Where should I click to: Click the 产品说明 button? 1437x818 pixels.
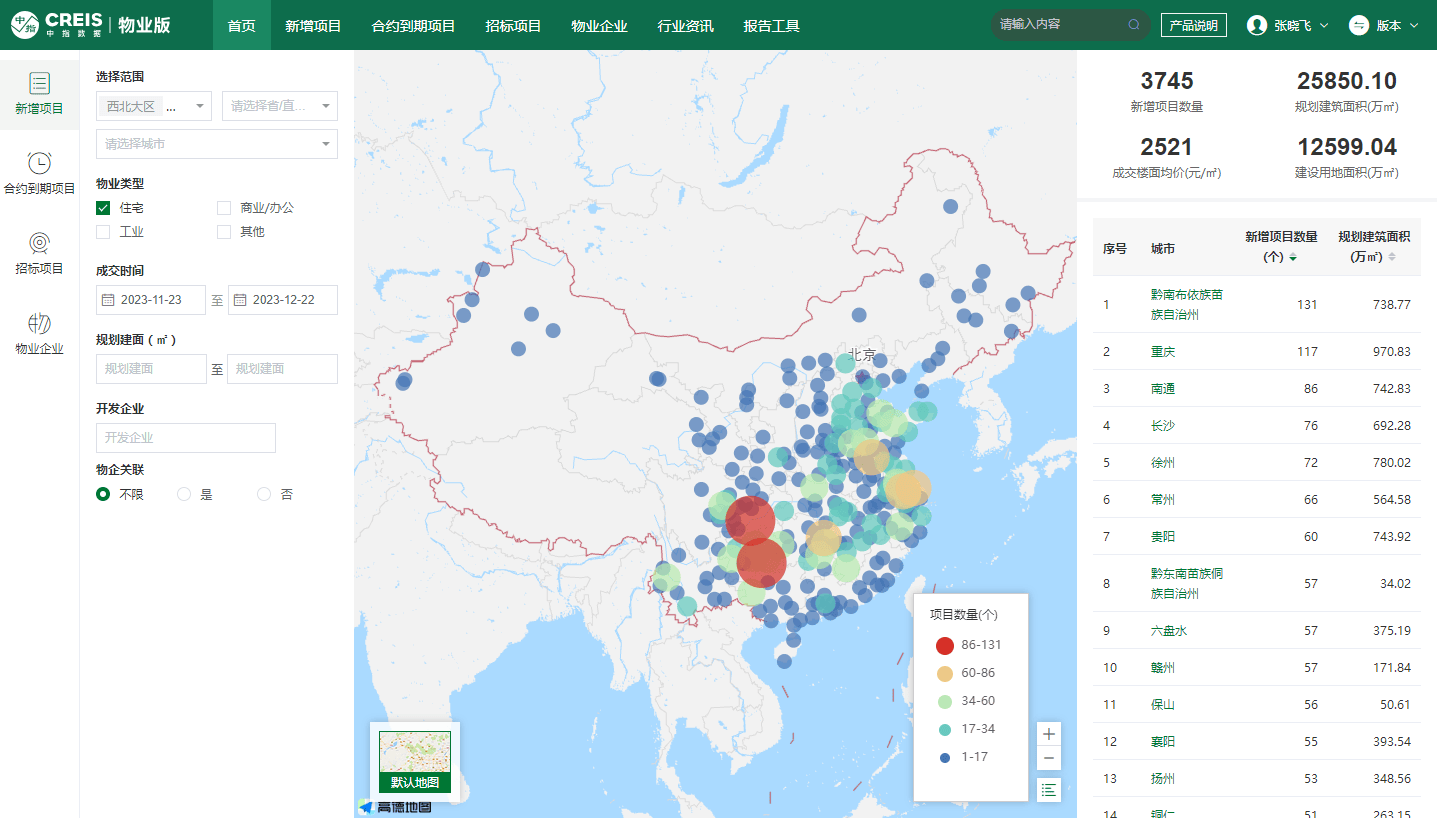(x=1193, y=25)
